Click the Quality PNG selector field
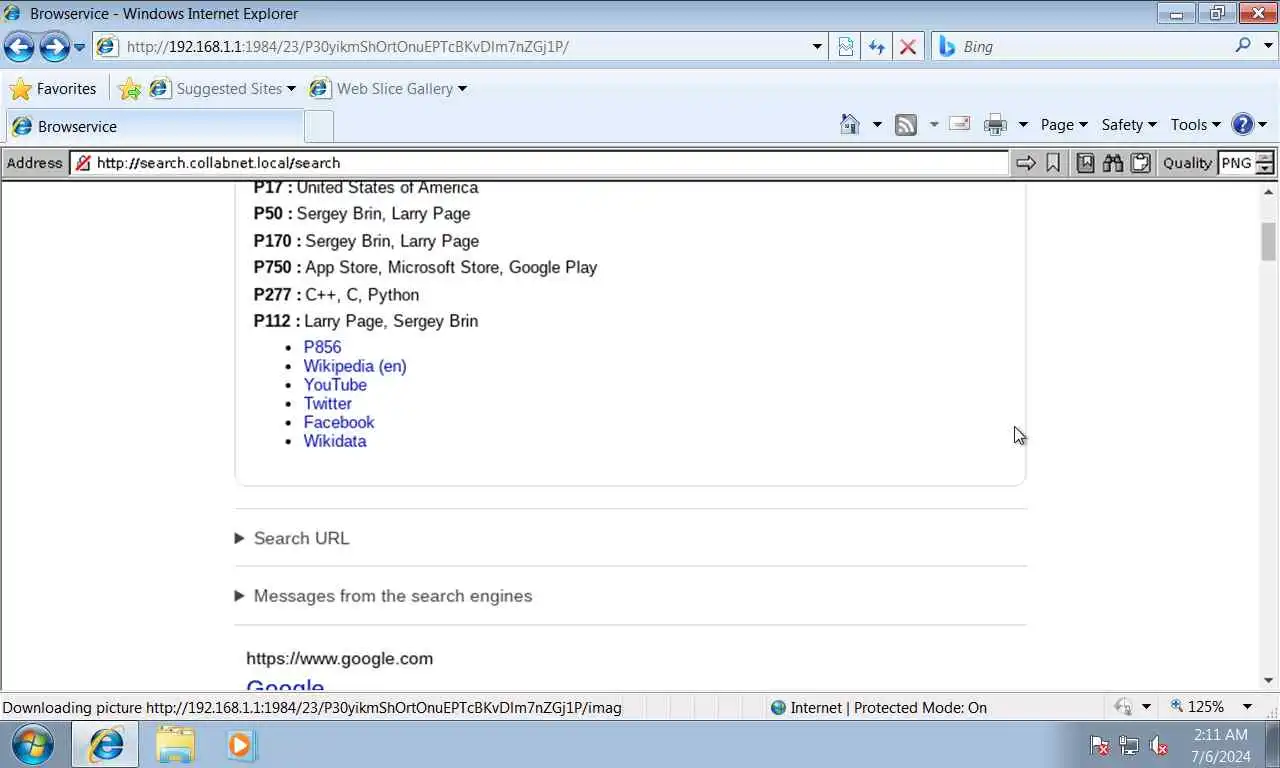The height and width of the screenshot is (768, 1280). coord(1236,163)
